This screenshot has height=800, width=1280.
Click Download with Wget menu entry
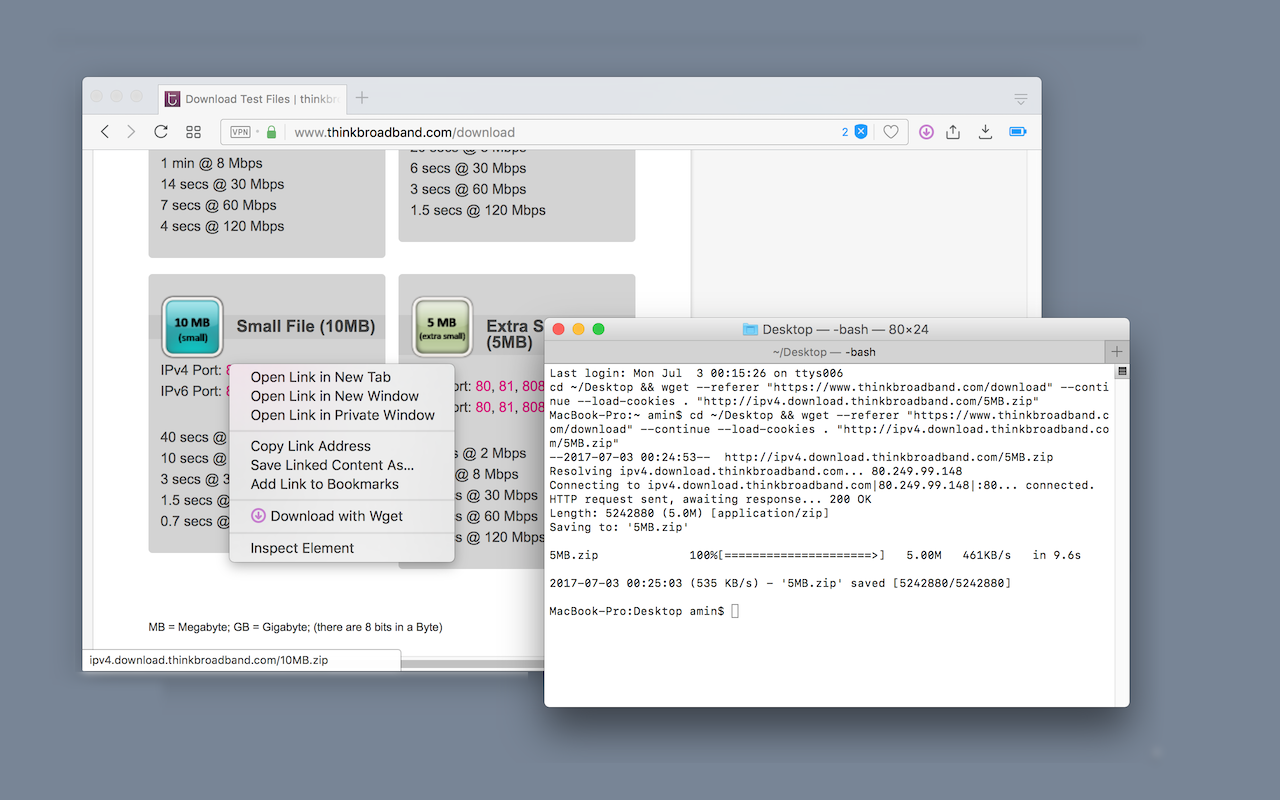coord(342,516)
